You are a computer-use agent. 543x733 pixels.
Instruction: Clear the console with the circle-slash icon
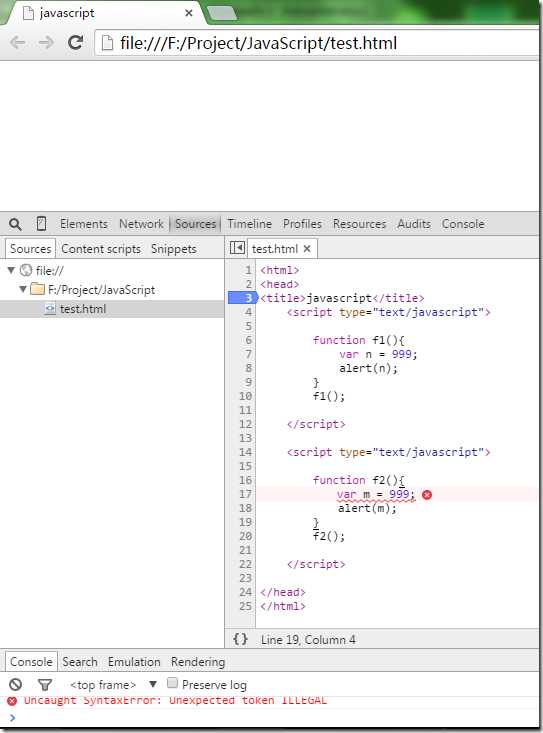[x=15, y=685]
